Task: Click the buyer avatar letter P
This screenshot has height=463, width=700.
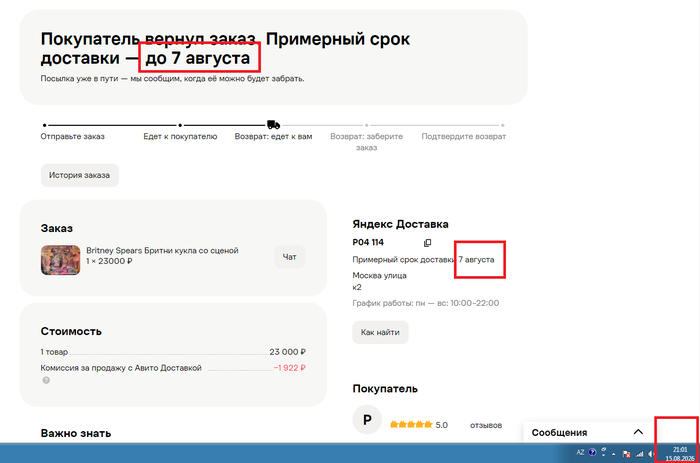Action: (x=367, y=420)
